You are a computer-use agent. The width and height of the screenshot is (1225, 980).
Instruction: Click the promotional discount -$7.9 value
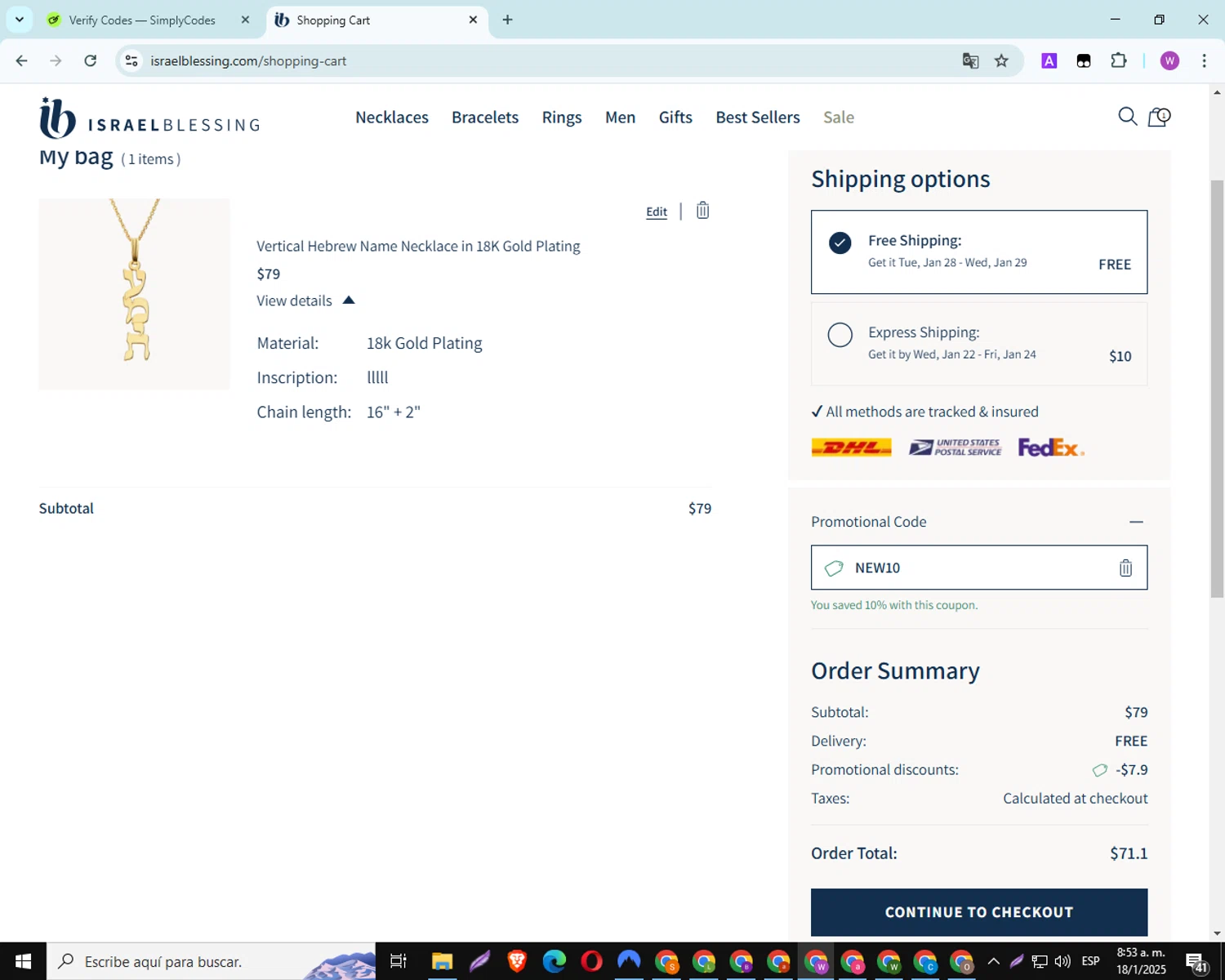click(1131, 769)
